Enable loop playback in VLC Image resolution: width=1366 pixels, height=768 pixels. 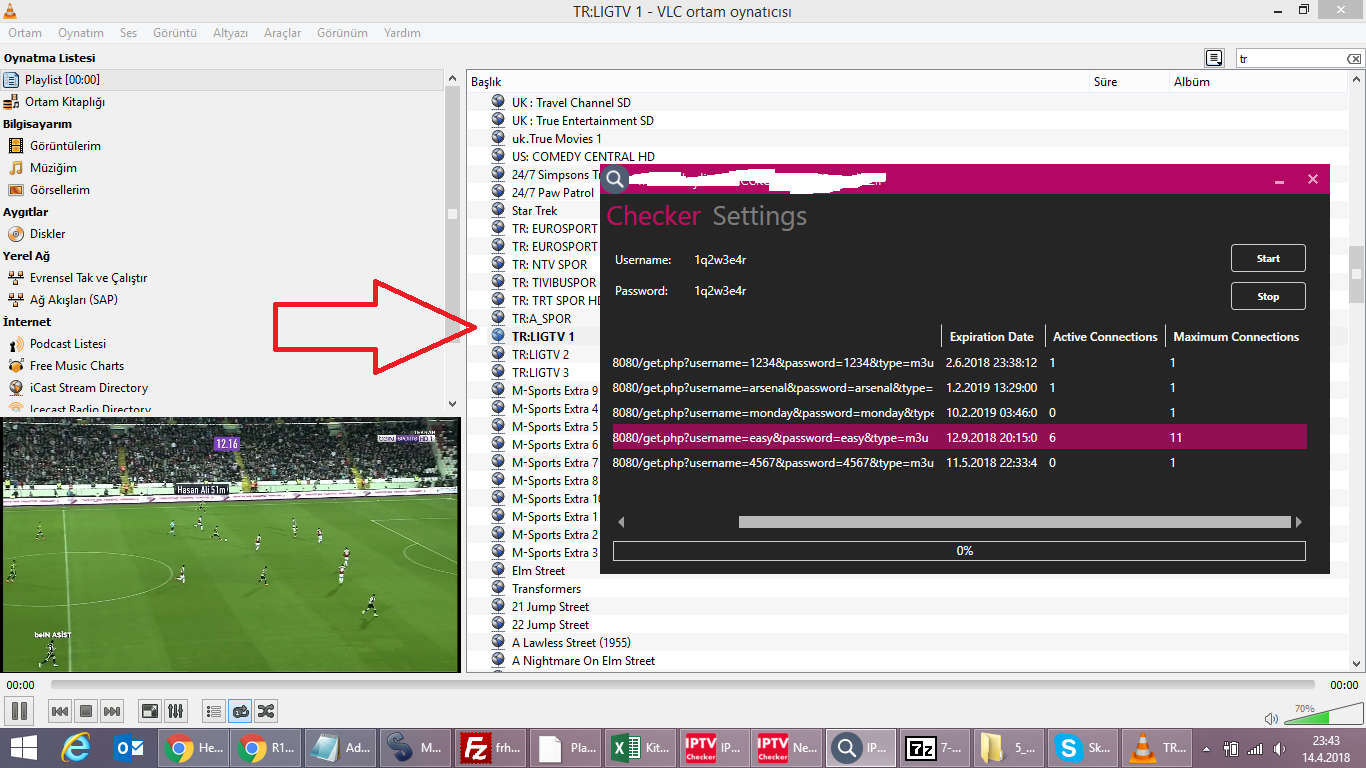click(x=240, y=710)
